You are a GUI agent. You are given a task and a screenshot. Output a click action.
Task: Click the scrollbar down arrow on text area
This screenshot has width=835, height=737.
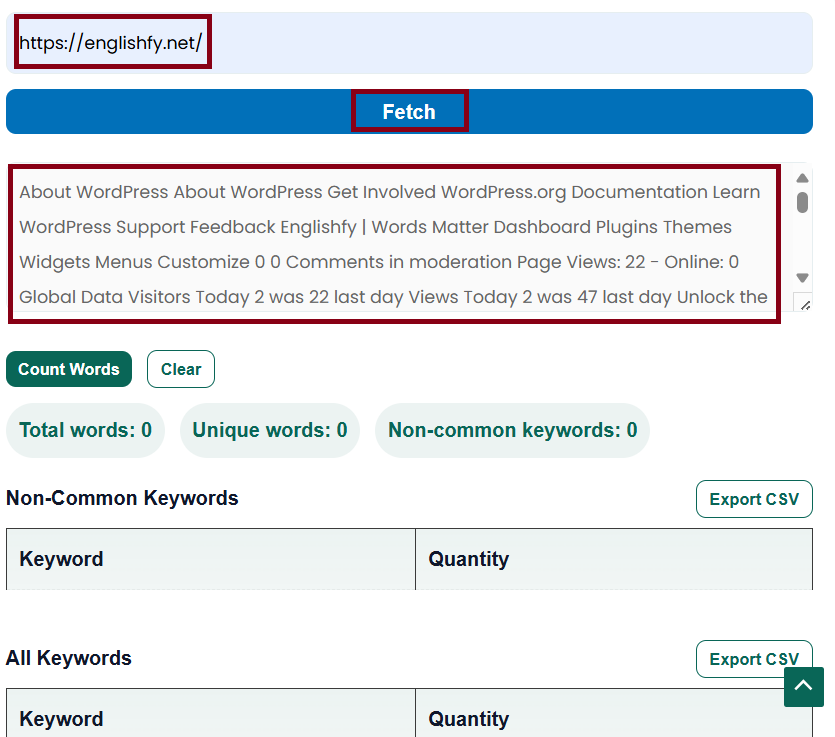coord(801,277)
